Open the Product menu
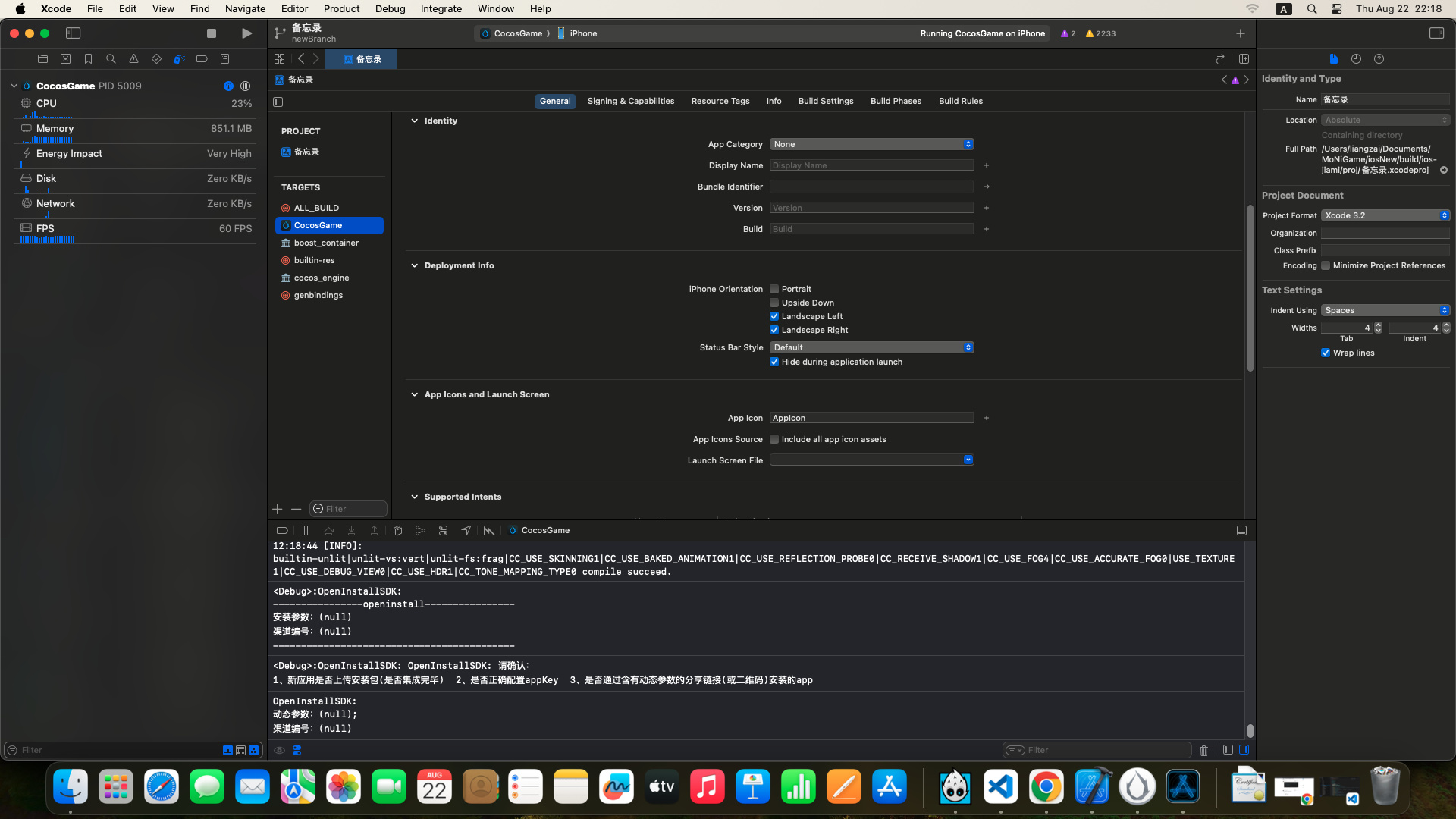Image resolution: width=1456 pixels, height=819 pixels. click(341, 9)
